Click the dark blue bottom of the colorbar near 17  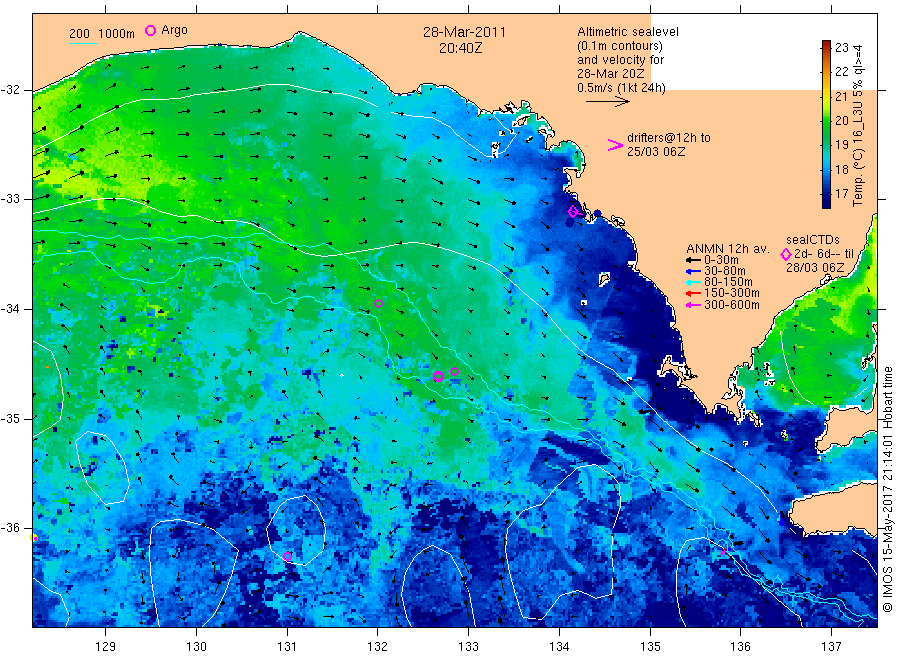click(826, 201)
